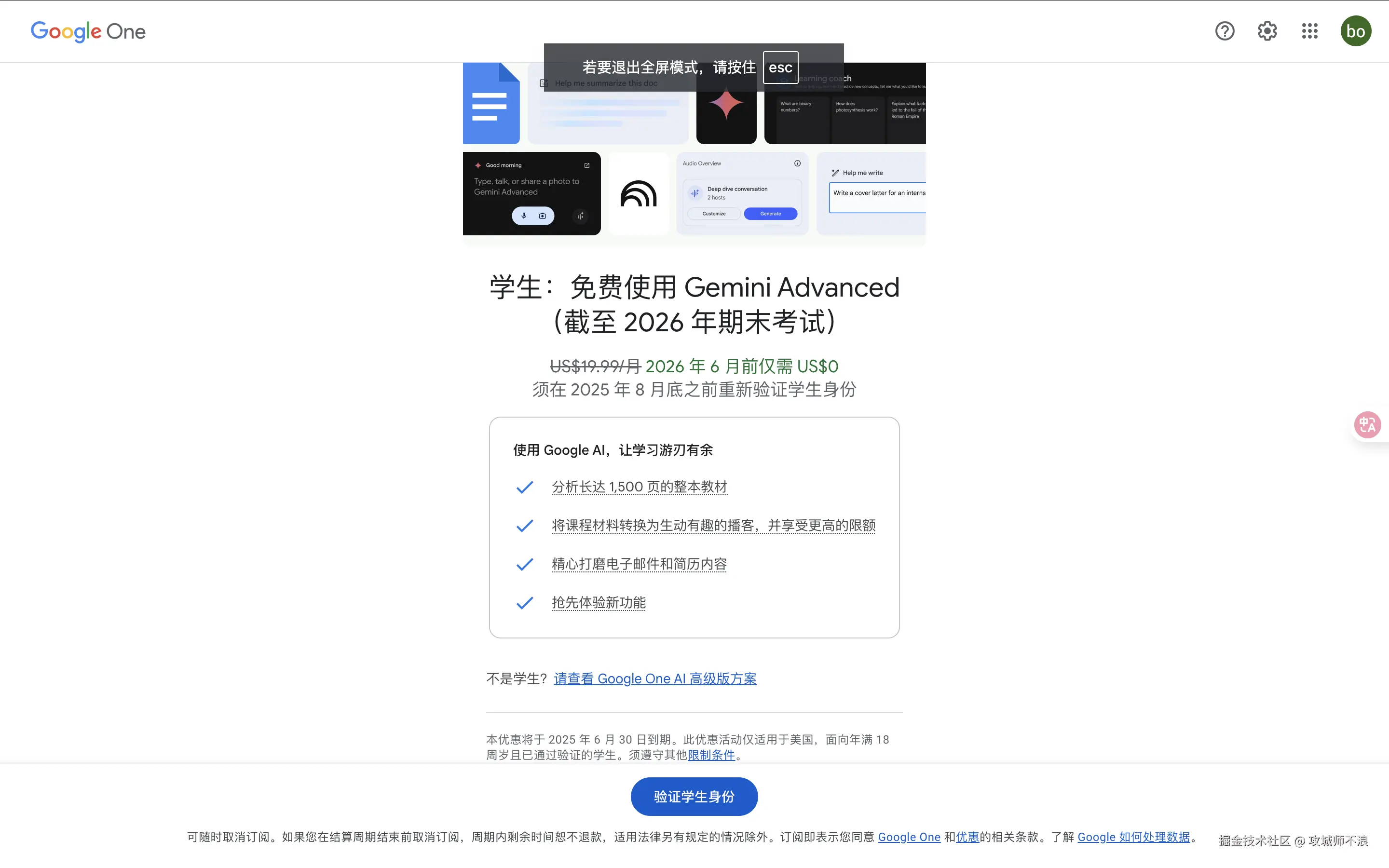This screenshot has width=1389, height=868.
Task: Open Google One settings gear
Action: tap(1267, 31)
